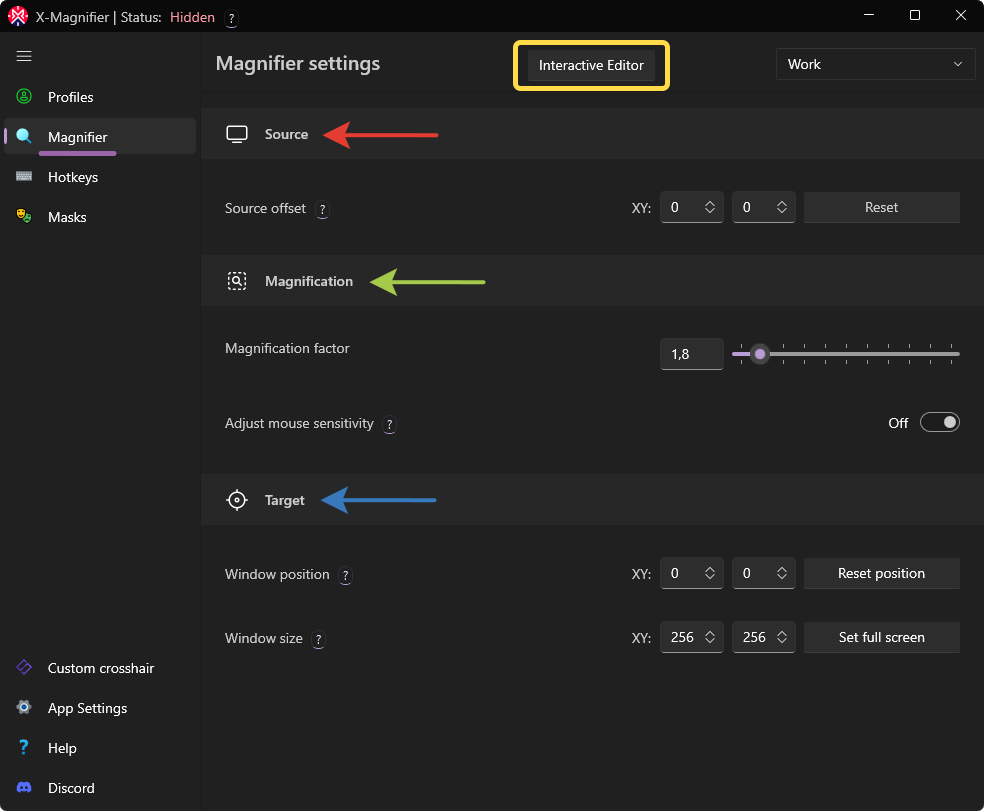Viewport: 984px width, 811px height.
Task: Click the help icon beside Source offset
Action: 322,210
